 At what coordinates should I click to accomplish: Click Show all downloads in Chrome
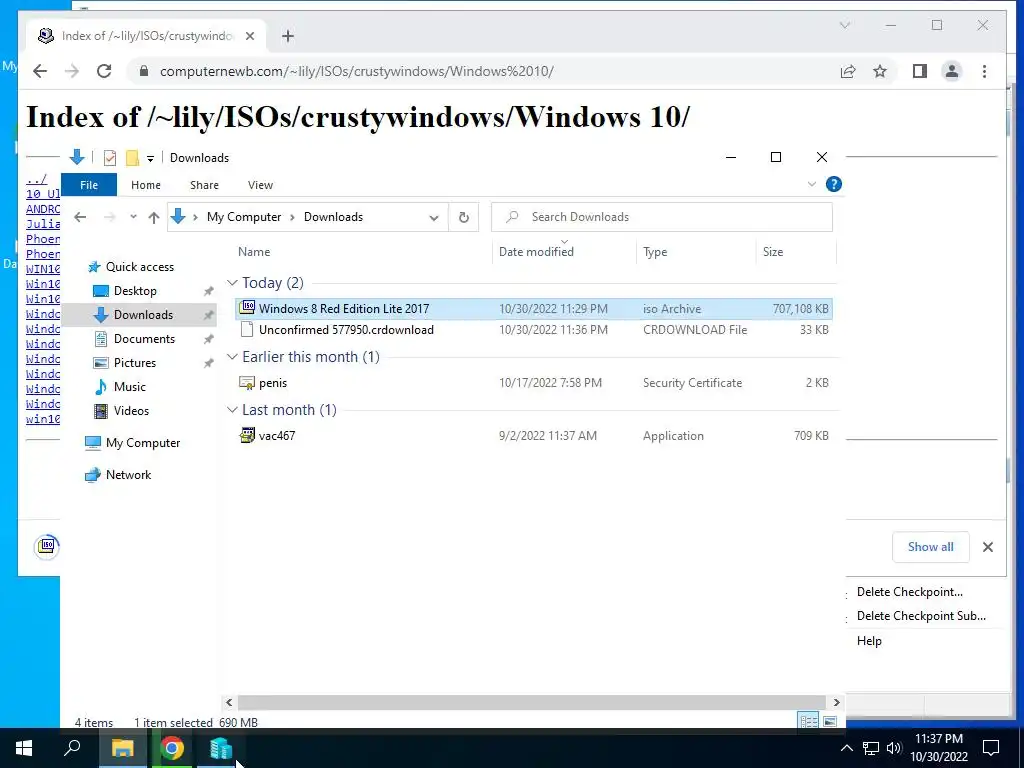click(931, 547)
